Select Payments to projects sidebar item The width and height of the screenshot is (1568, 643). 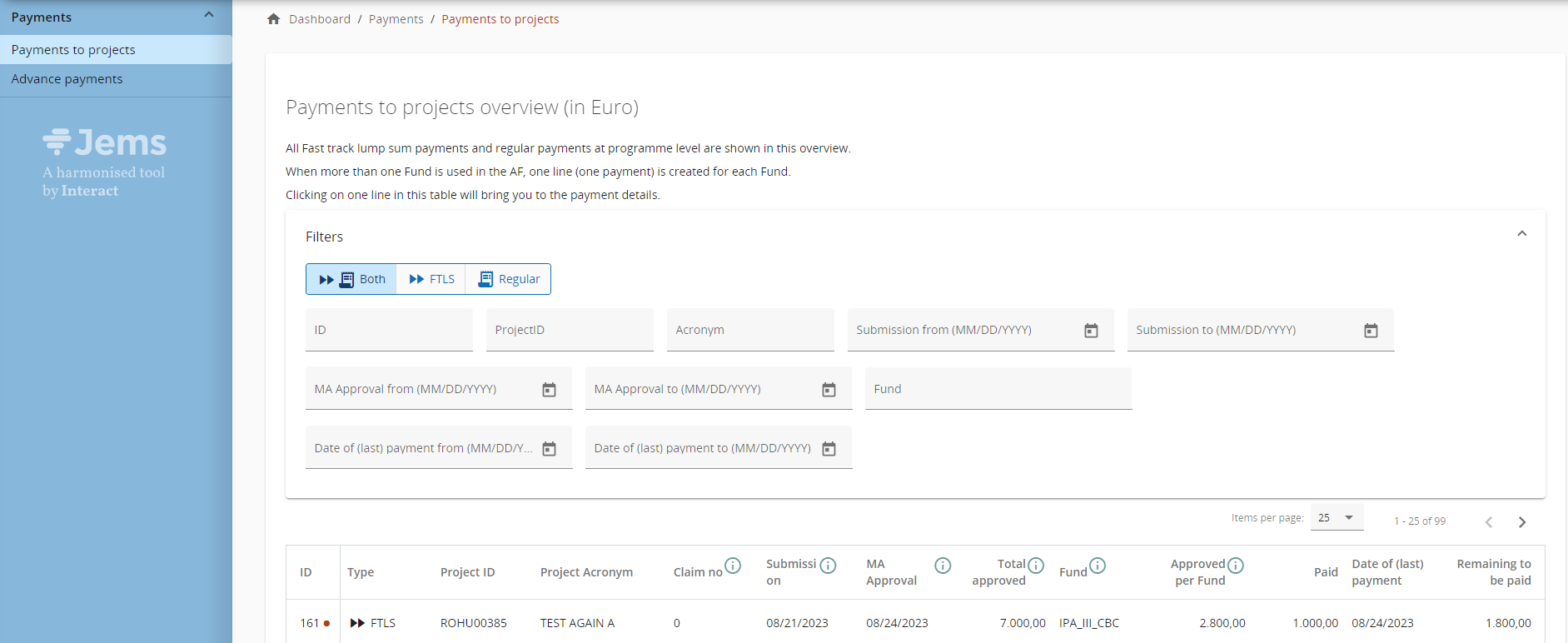(73, 50)
